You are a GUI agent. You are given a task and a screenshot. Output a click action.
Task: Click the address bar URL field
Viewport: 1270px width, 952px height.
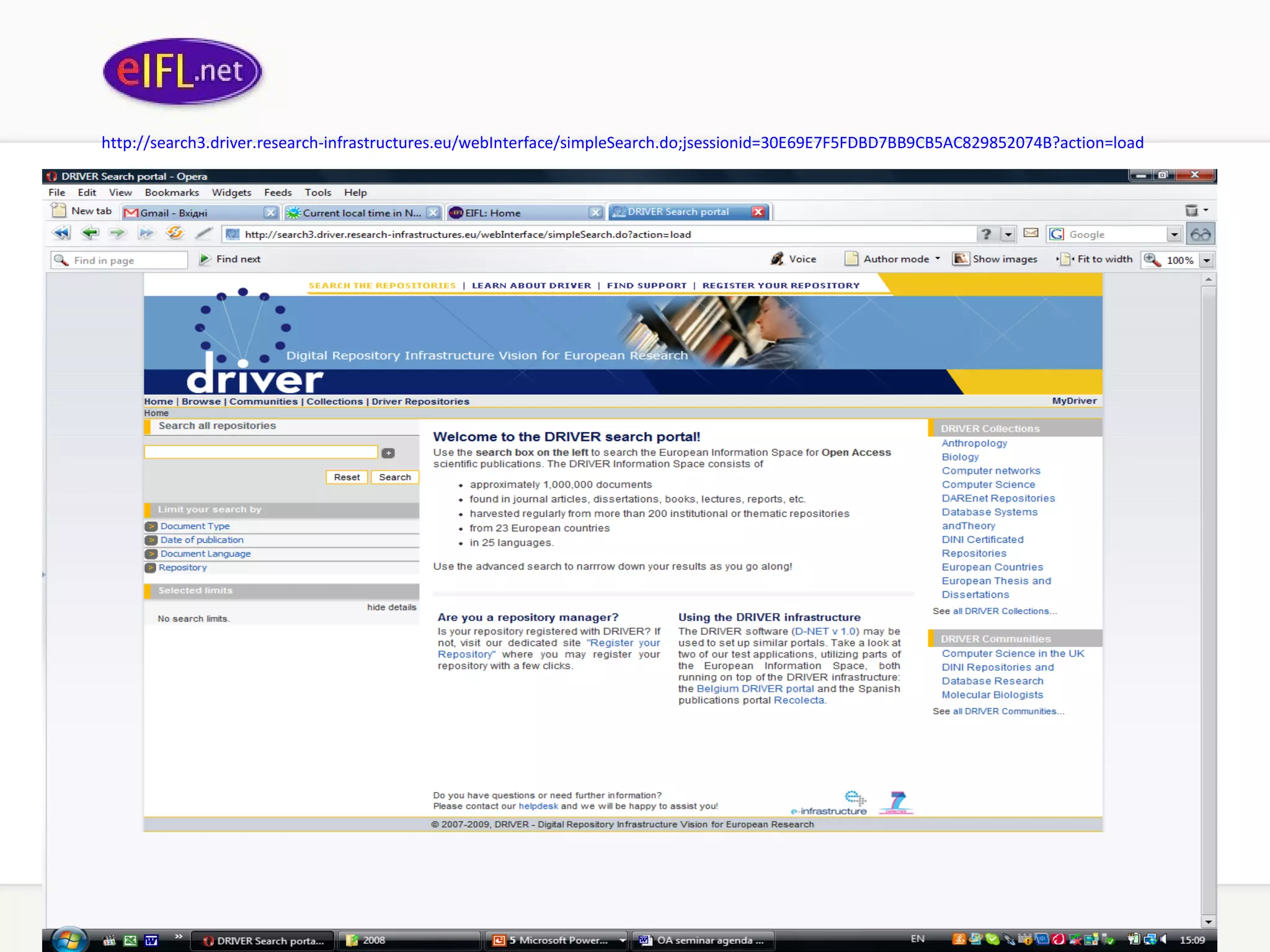point(598,234)
